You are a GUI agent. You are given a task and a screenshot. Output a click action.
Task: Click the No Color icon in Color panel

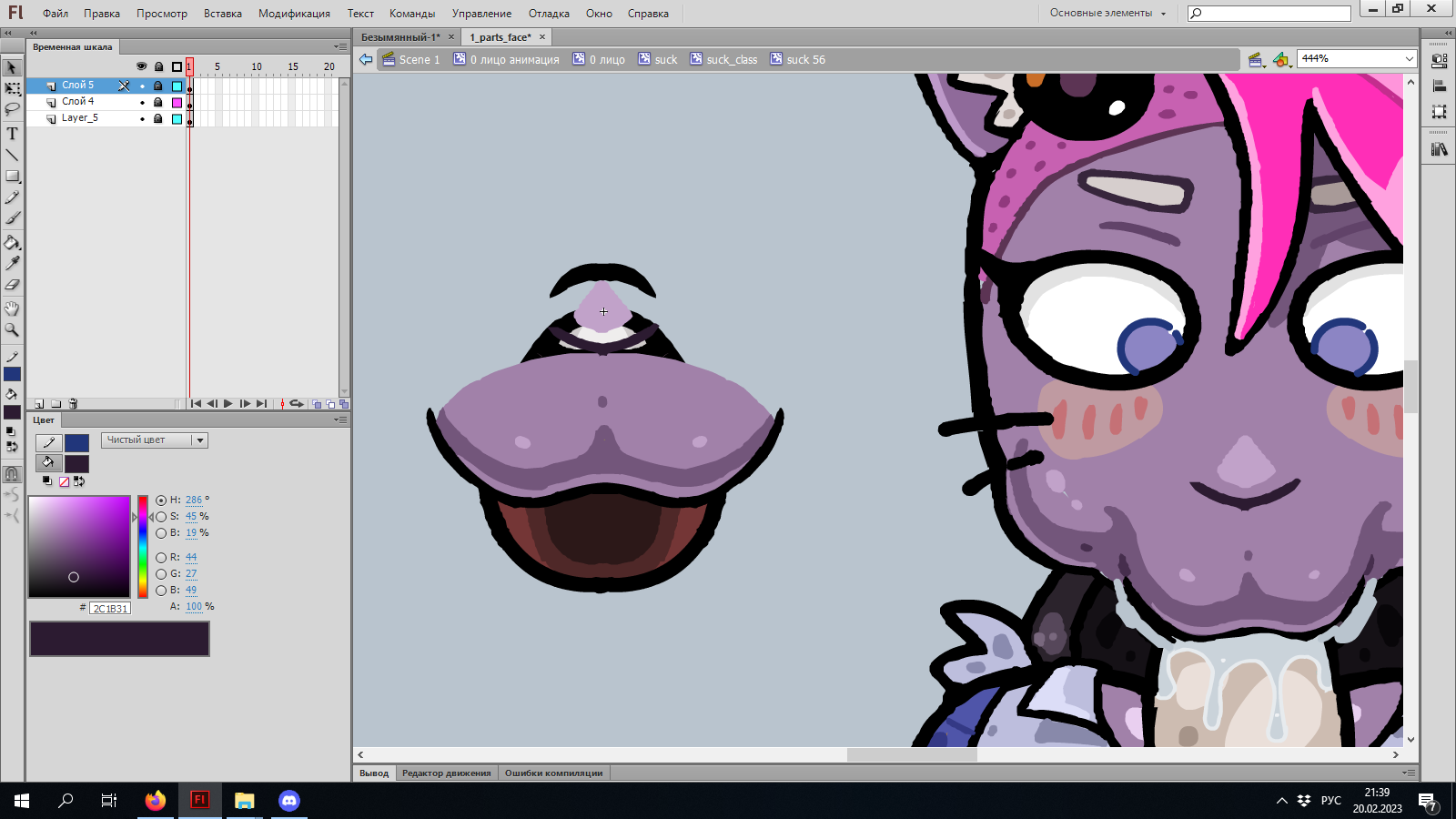[x=64, y=481]
